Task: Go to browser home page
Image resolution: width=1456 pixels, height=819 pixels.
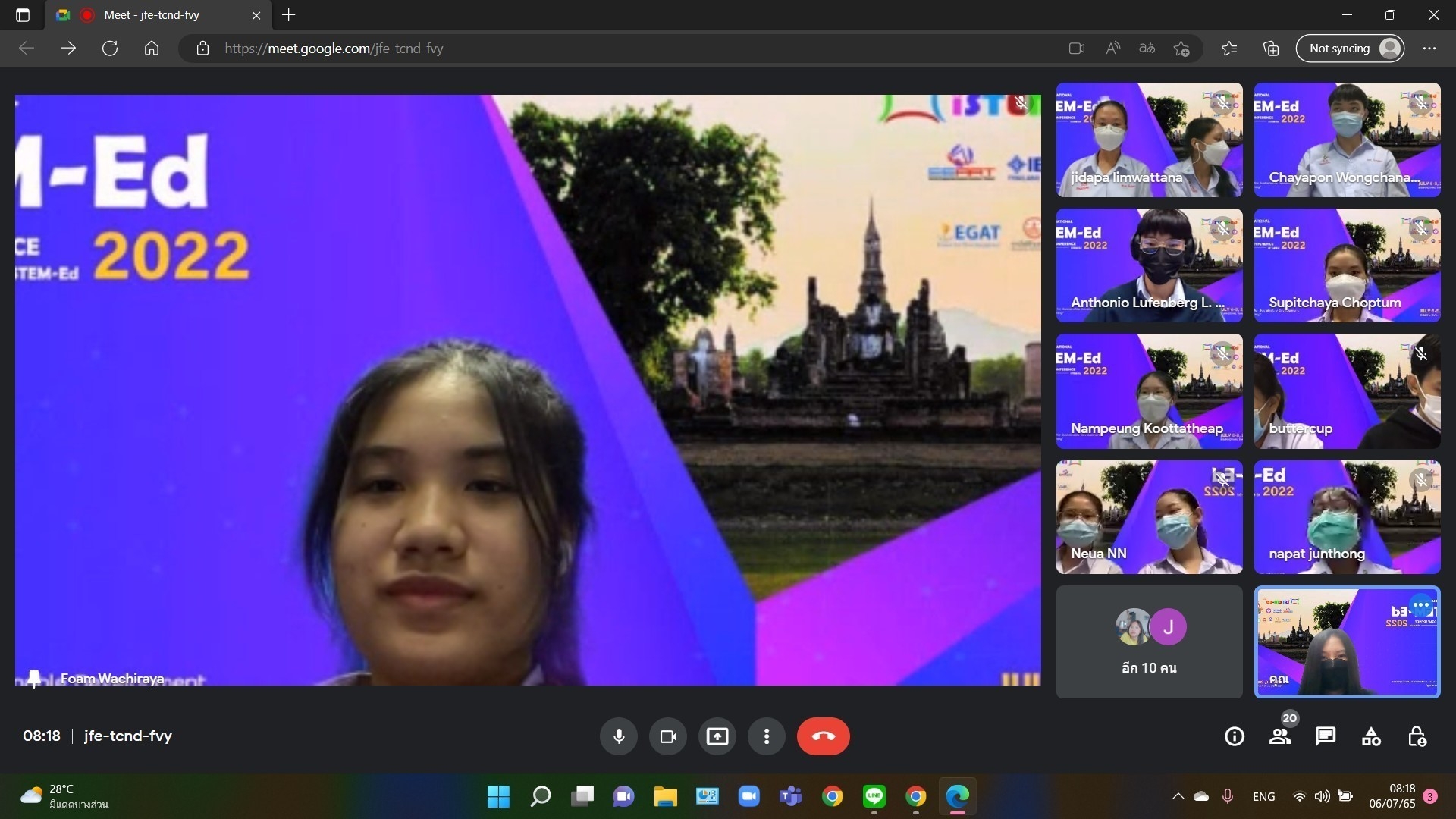Action: click(x=152, y=49)
